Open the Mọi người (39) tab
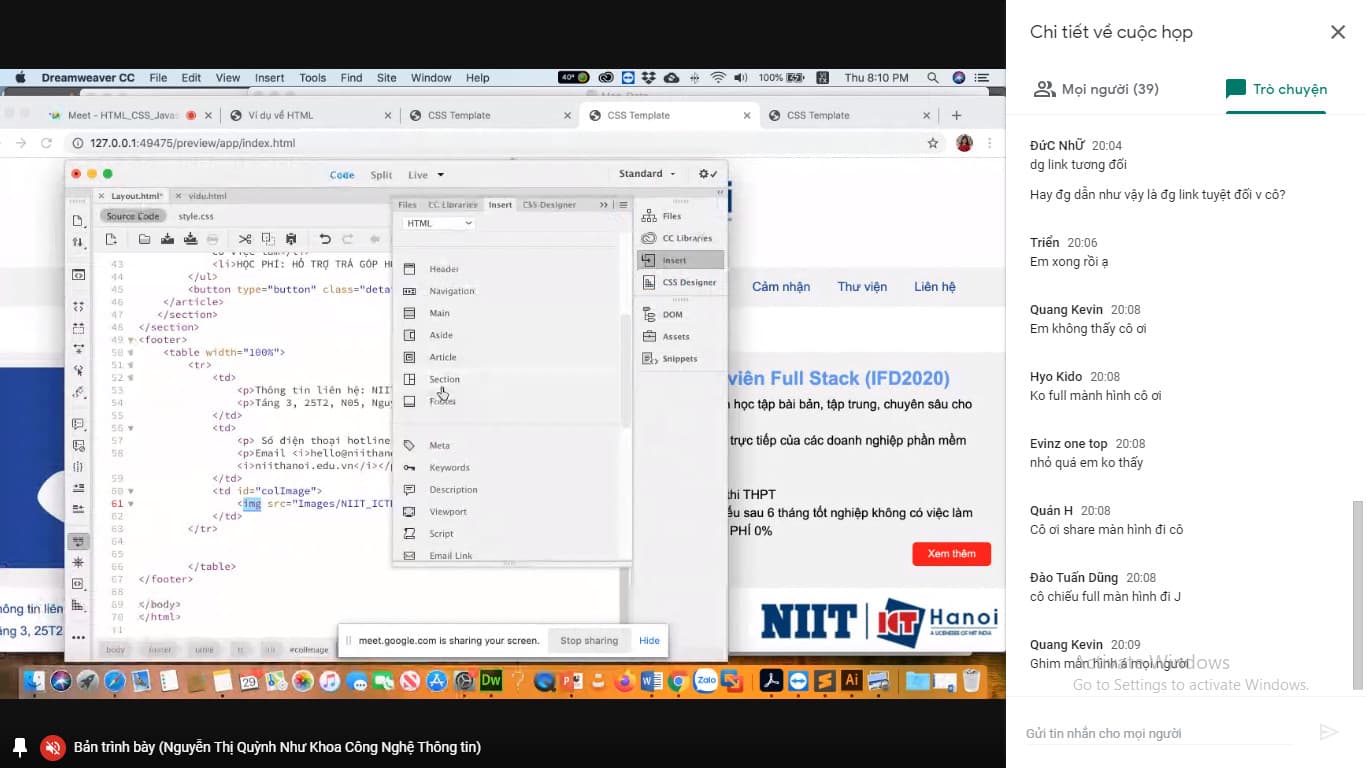This screenshot has height=768, width=1366. 1097,89
